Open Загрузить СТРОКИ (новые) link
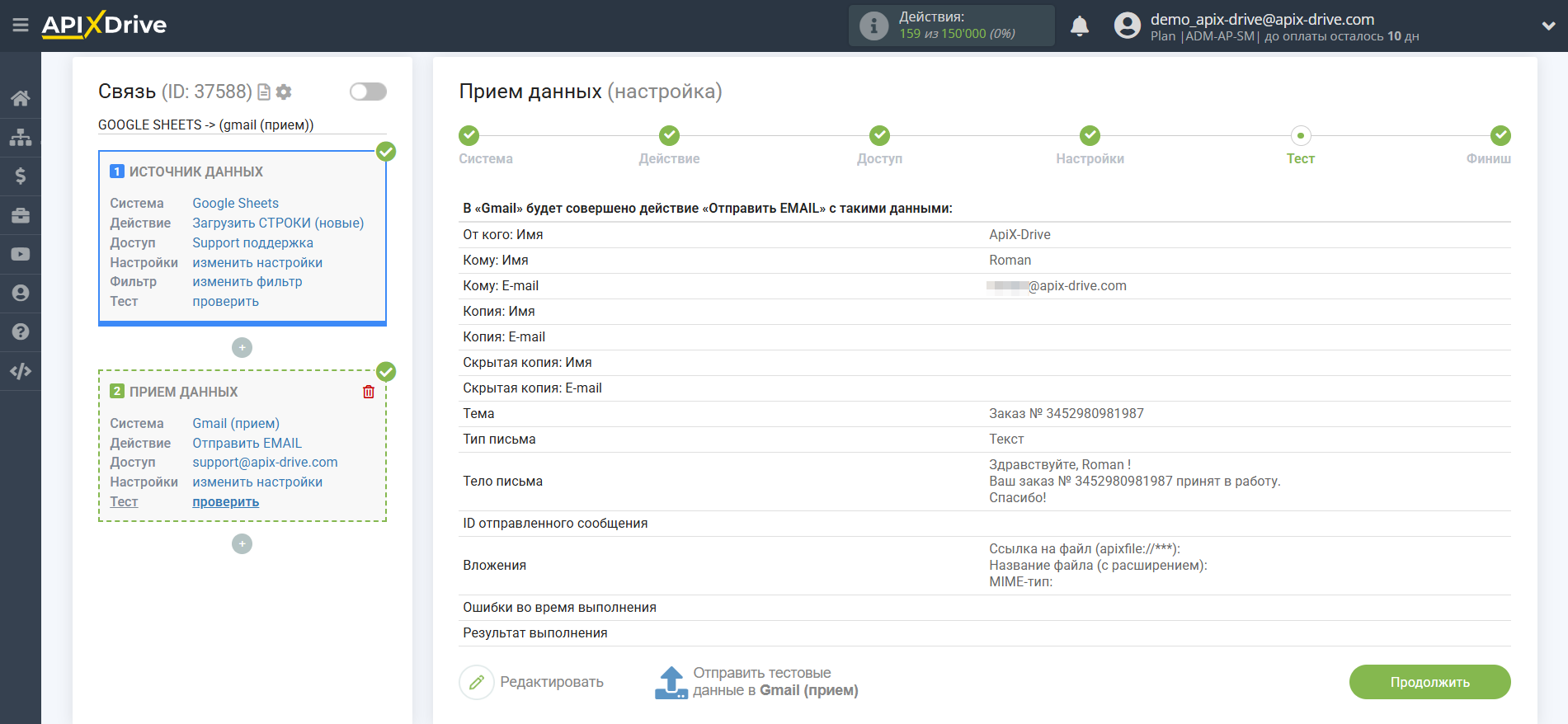Image resolution: width=1568 pixels, height=724 pixels. click(x=278, y=223)
